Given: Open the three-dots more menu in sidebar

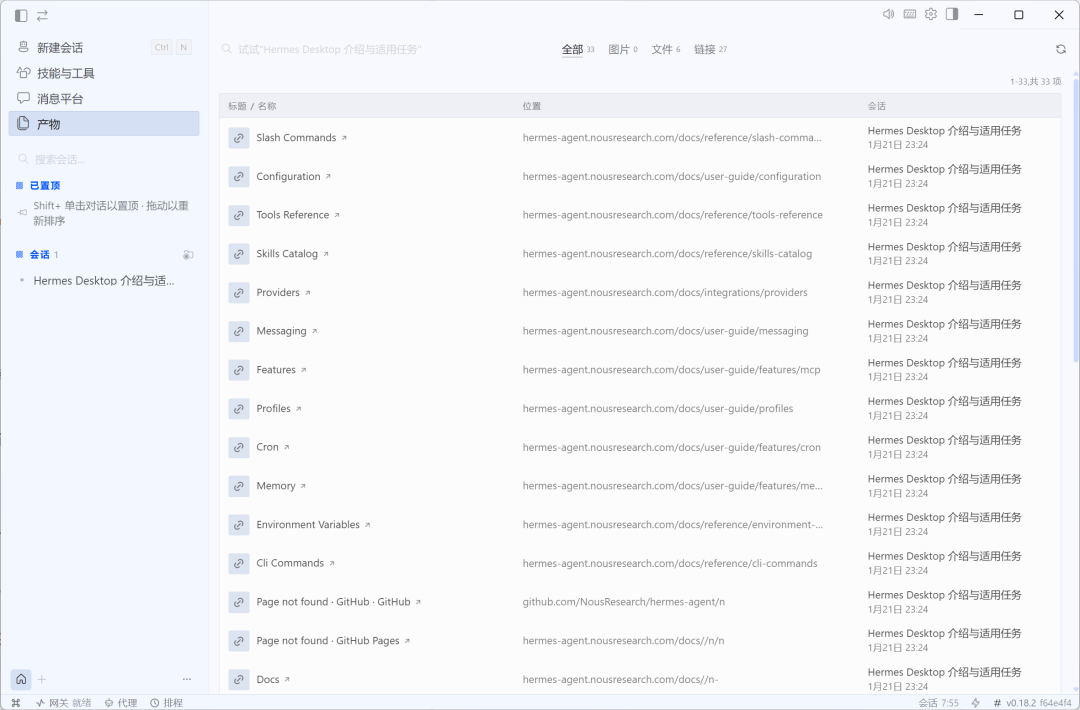Looking at the screenshot, I should [187, 679].
